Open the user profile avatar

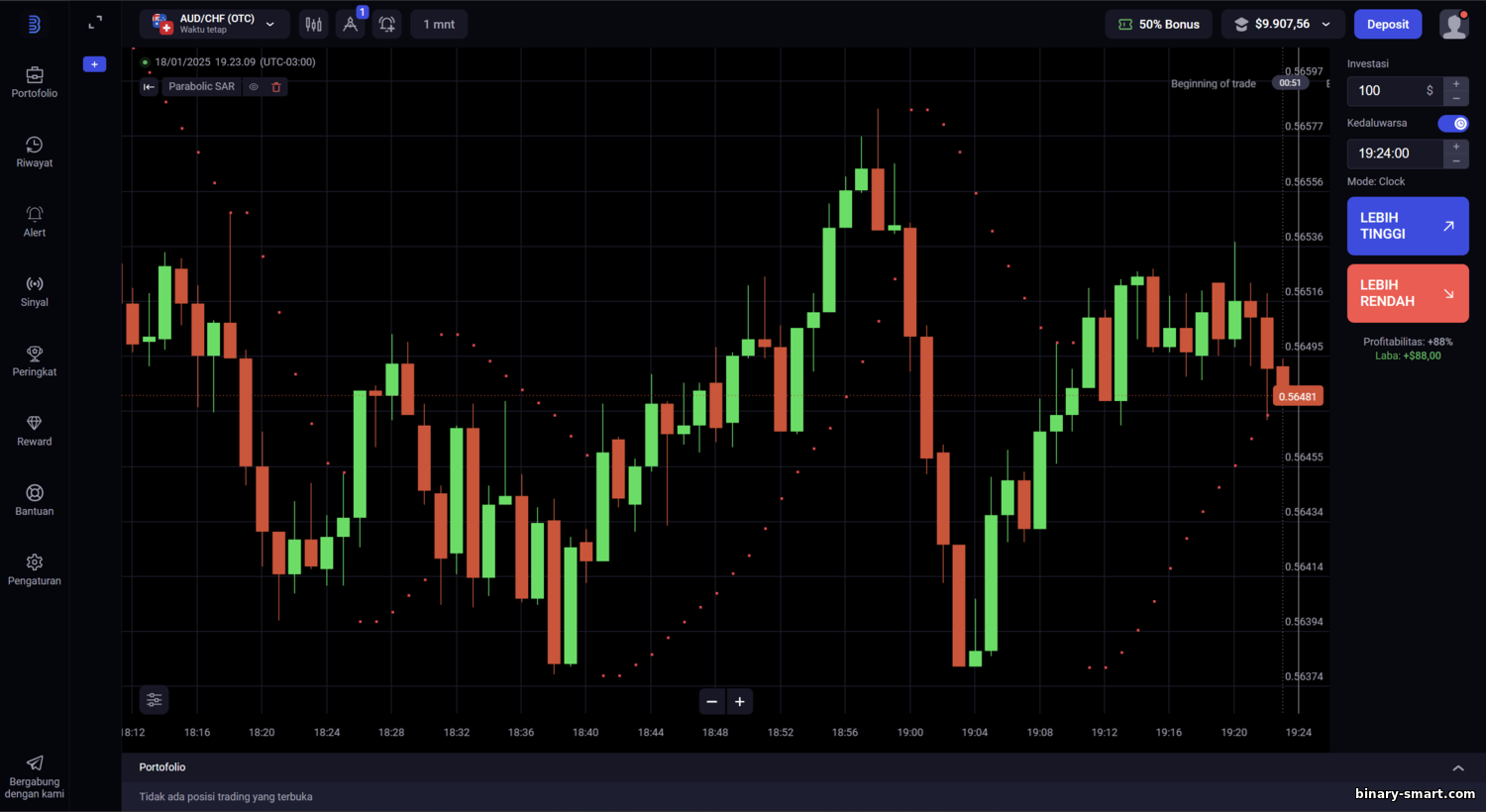tap(1453, 25)
